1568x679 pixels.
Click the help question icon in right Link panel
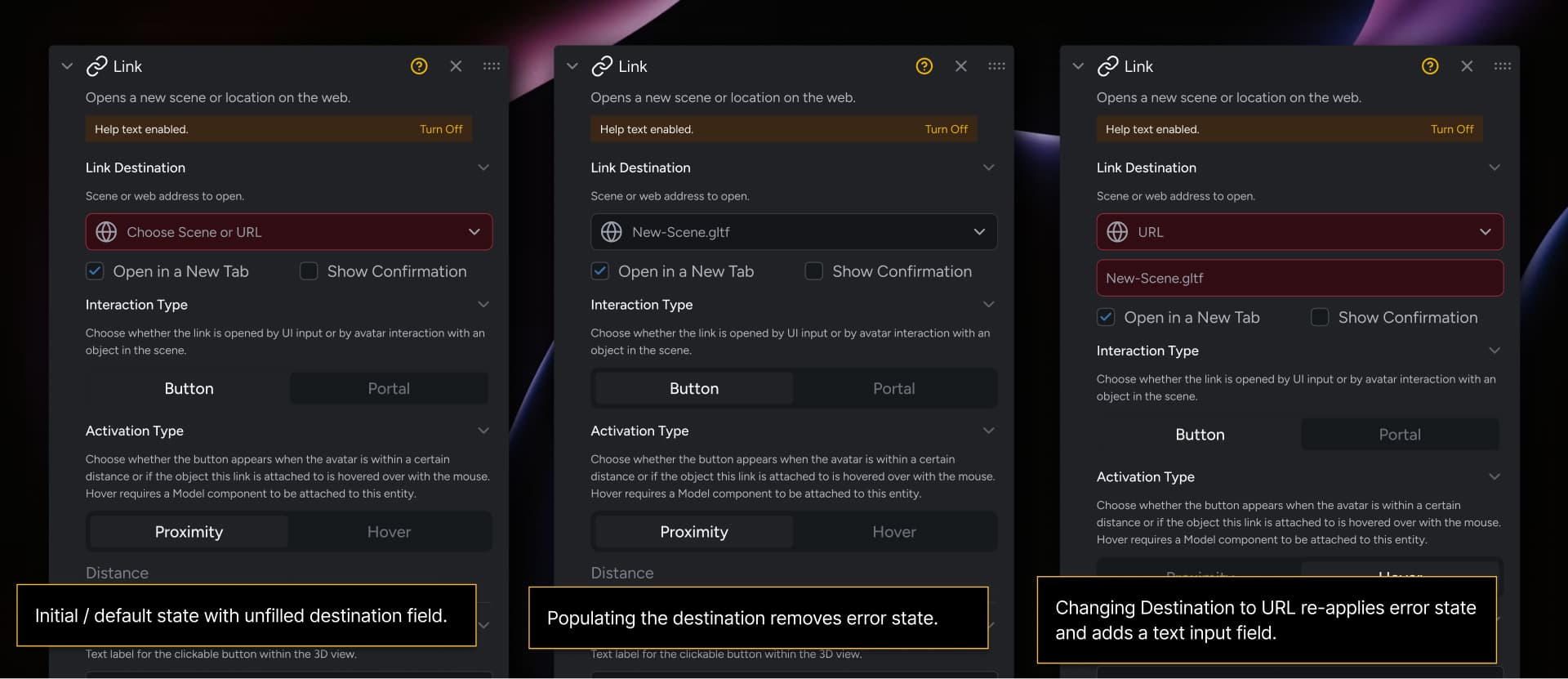point(1430,66)
